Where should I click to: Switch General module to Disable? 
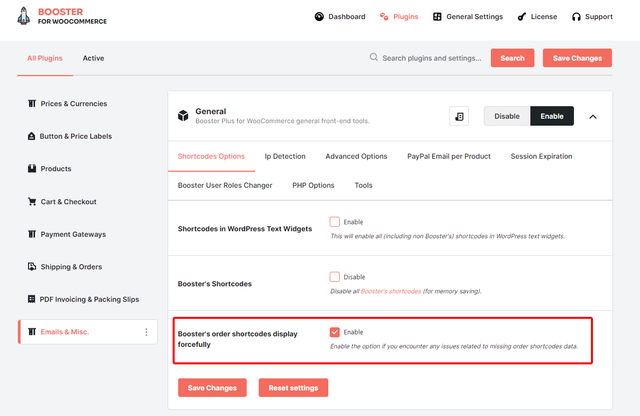(x=507, y=116)
